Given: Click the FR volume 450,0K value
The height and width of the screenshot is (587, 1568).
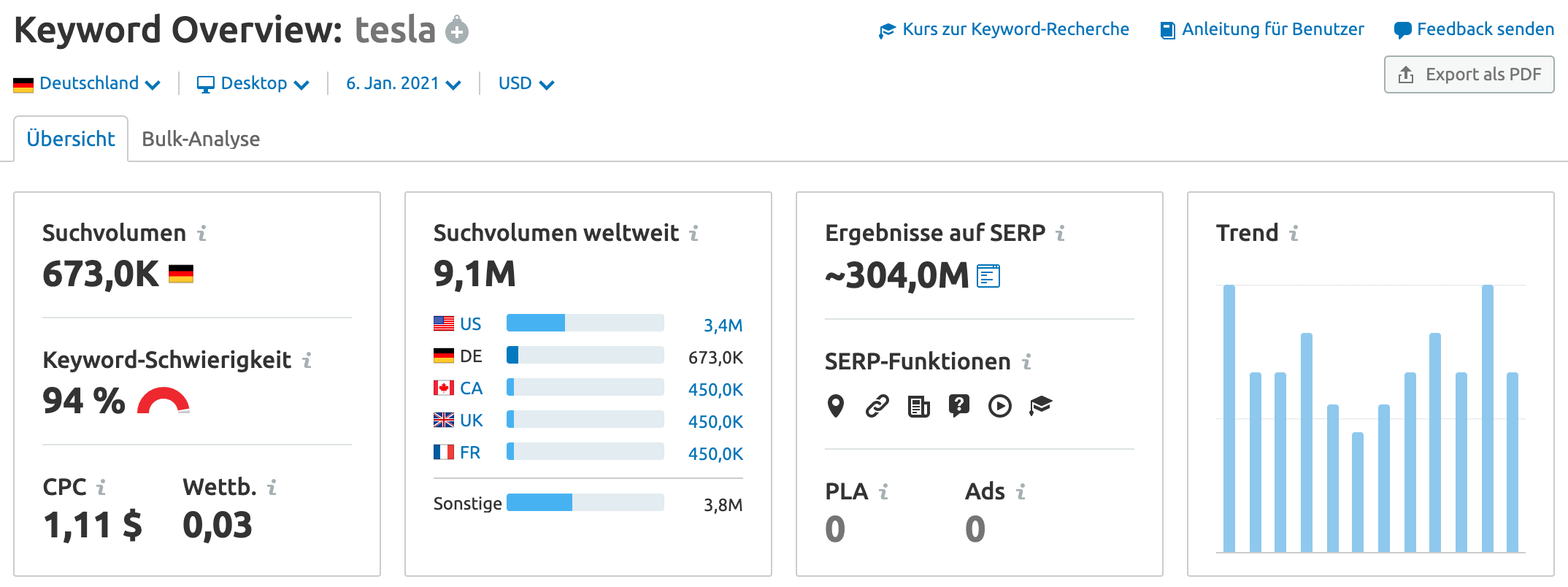Looking at the screenshot, I should pyautogui.click(x=715, y=453).
